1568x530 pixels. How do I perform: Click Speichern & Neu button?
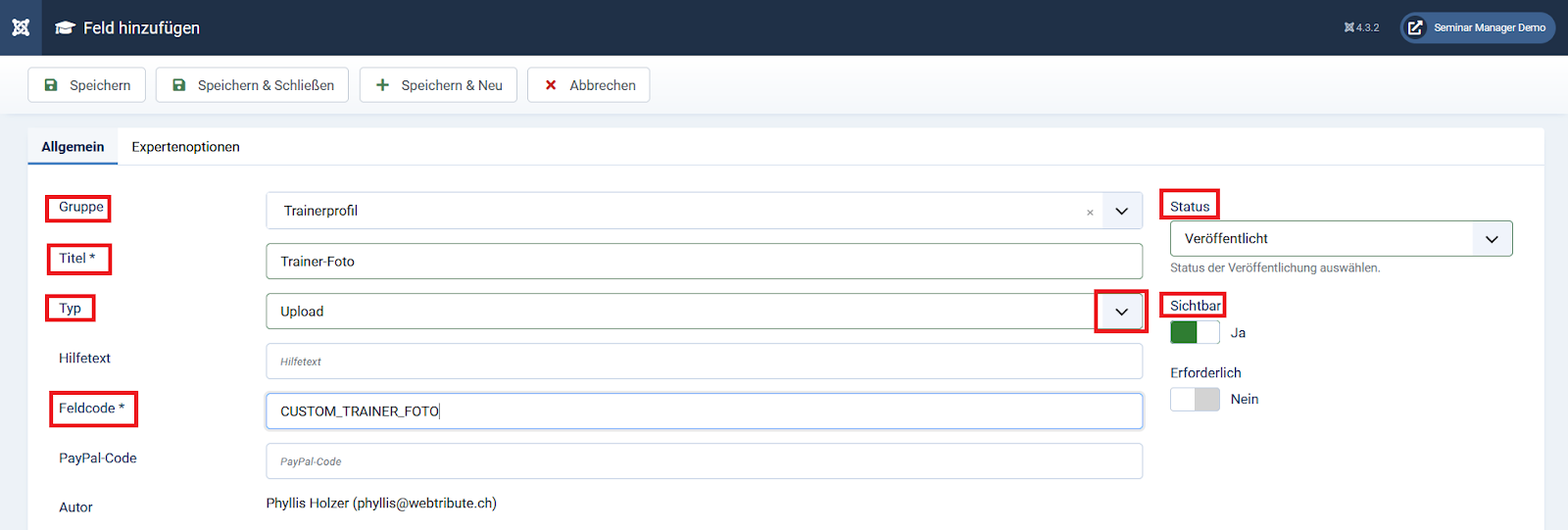coord(438,85)
